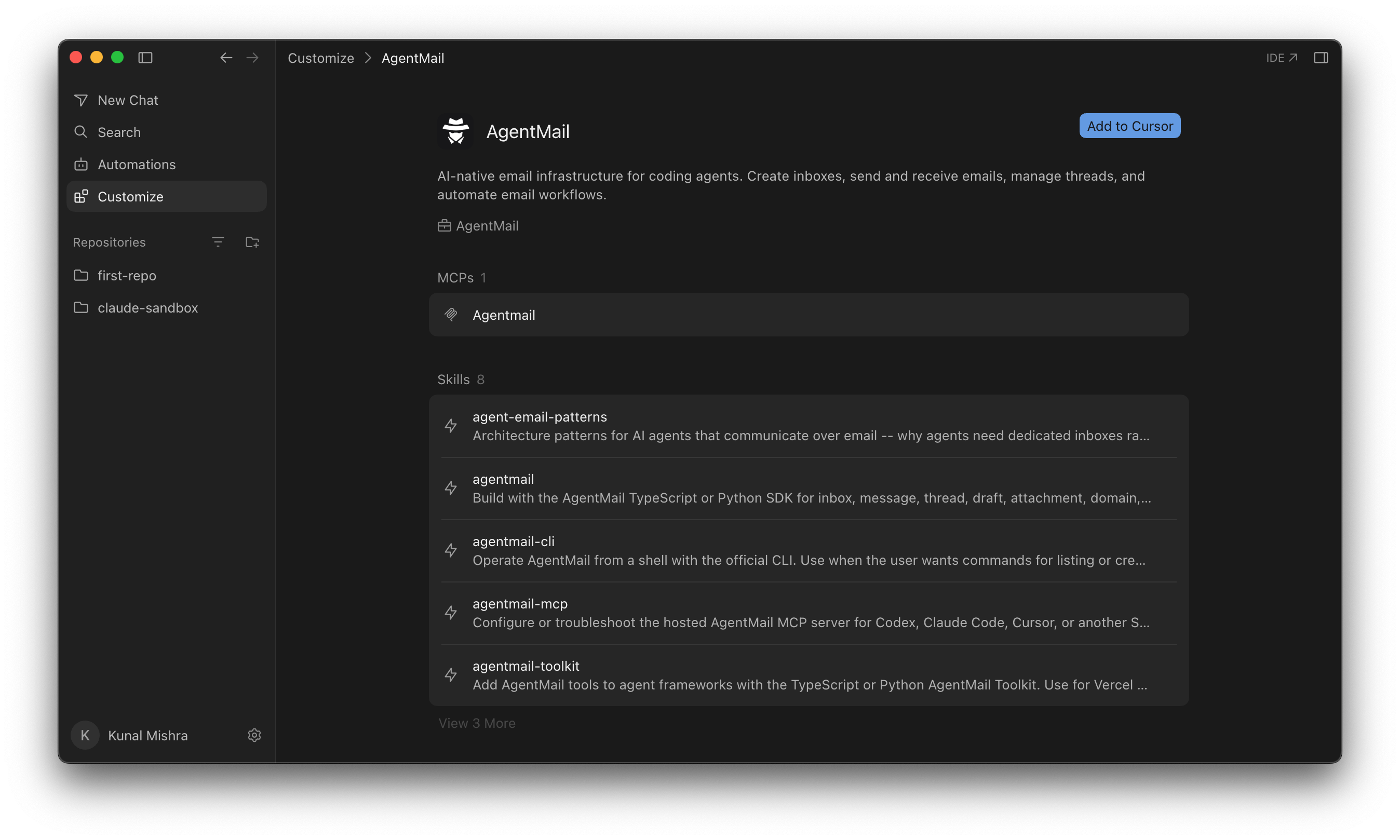The width and height of the screenshot is (1400, 840).
Task: Open the agentmail-mcp skill
Action: point(809,613)
